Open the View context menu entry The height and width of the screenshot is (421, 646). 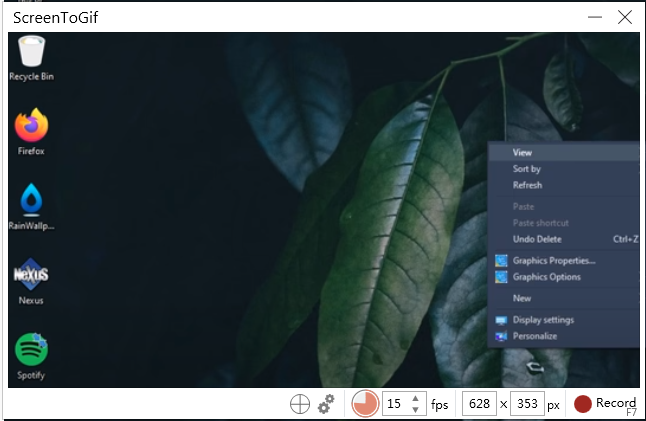tap(564, 152)
